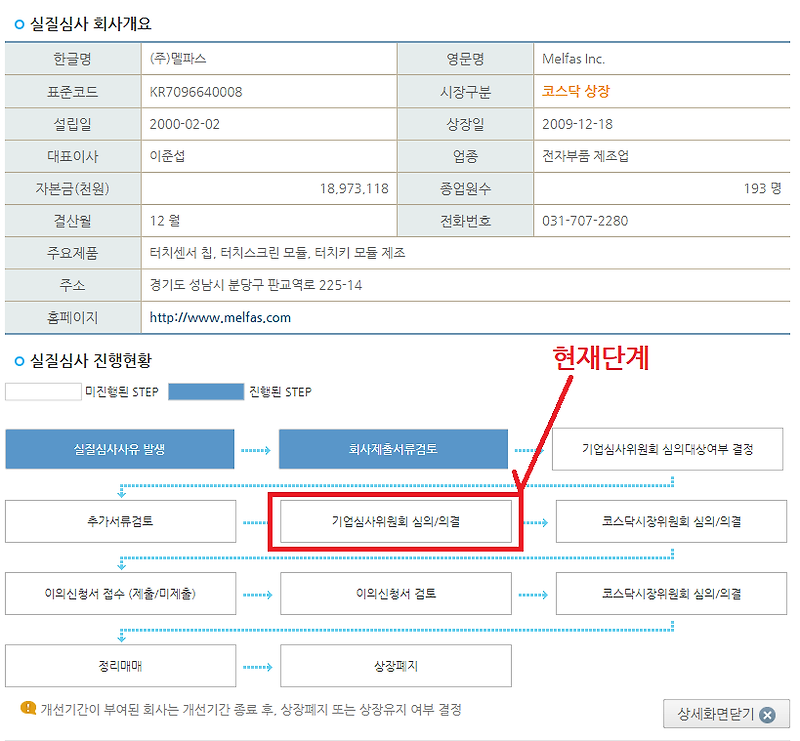Select 코스닥시장위원회 심의/의결 box beside 이의신청서 검토

(671, 594)
